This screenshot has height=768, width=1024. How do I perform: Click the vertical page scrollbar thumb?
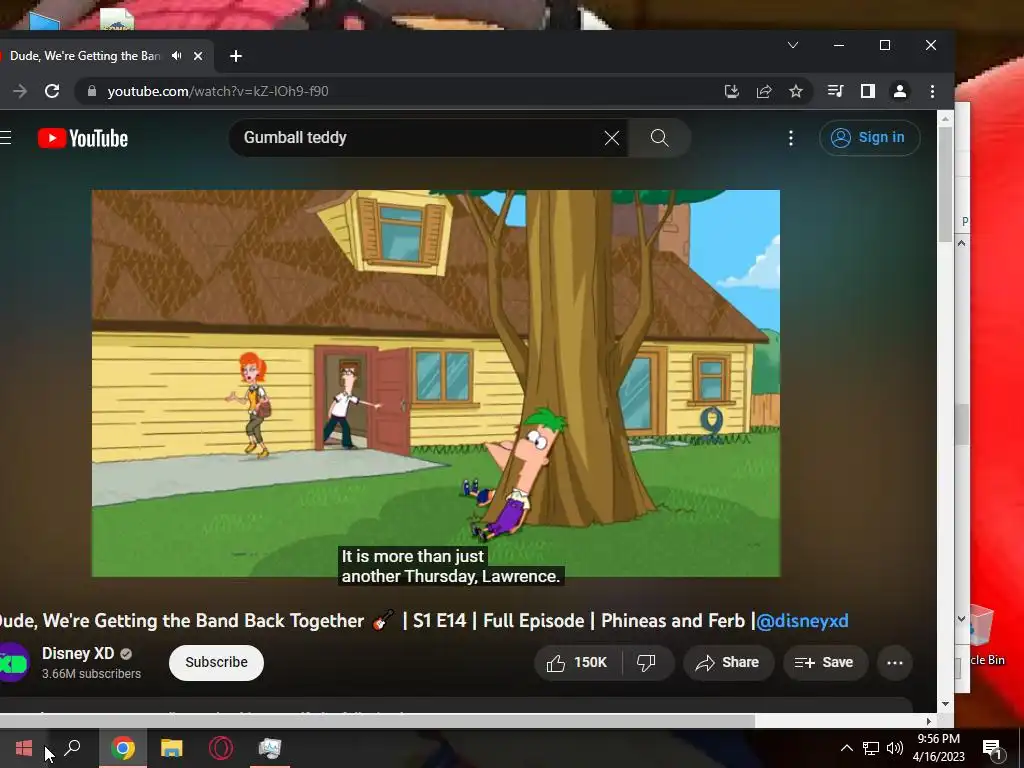pos(946,184)
